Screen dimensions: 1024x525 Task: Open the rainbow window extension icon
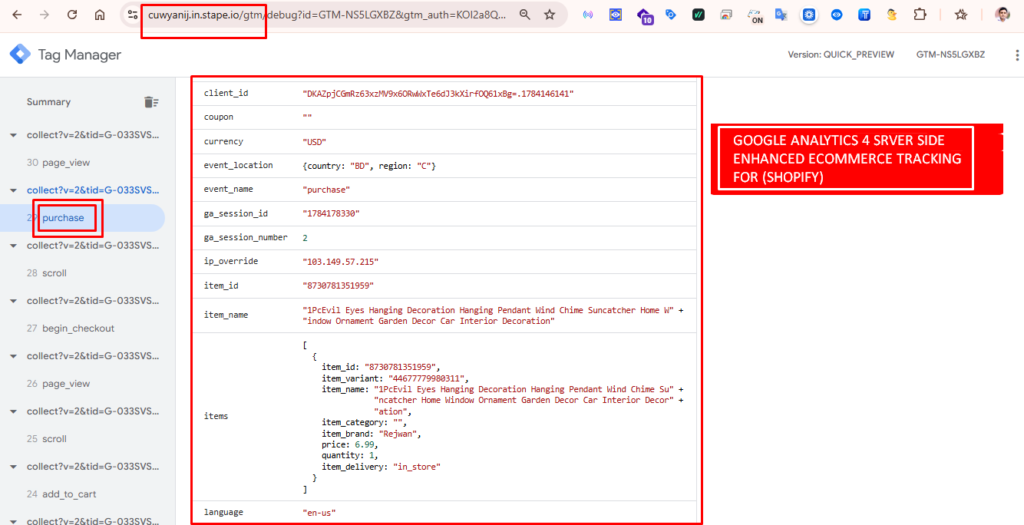[726, 14]
